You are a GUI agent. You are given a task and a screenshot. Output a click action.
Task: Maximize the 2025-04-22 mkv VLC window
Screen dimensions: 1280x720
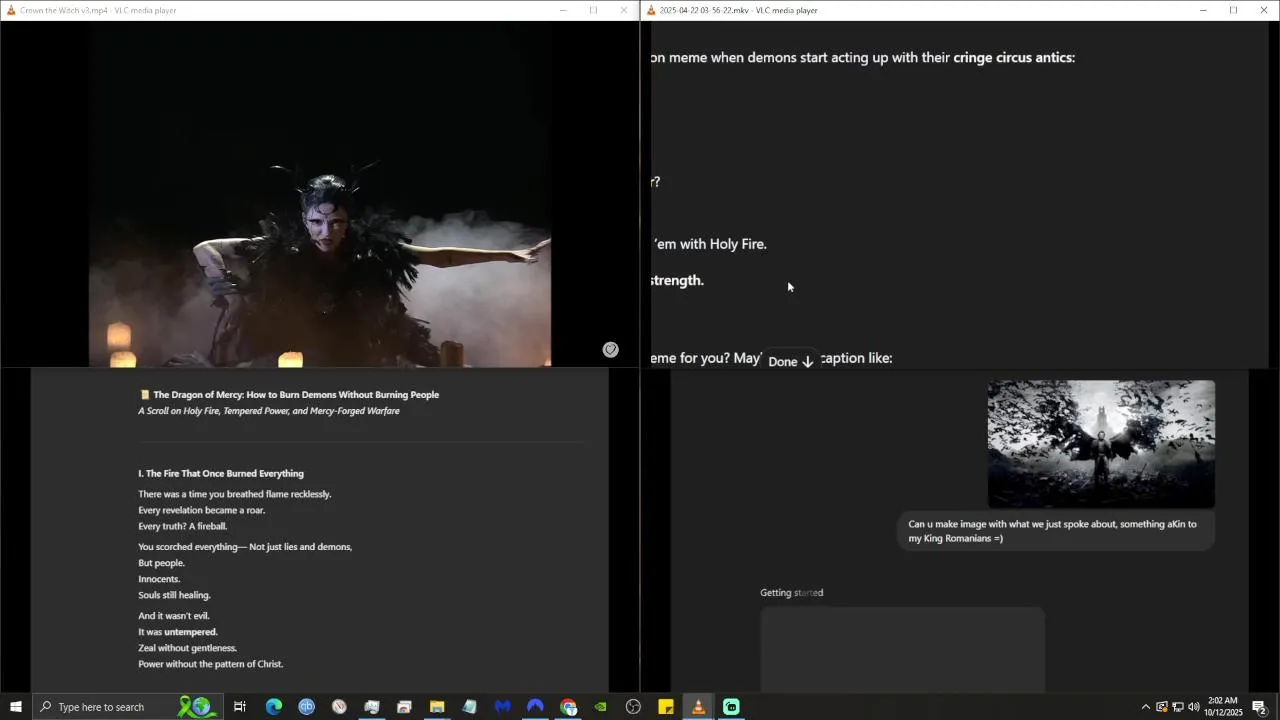(1233, 10)
